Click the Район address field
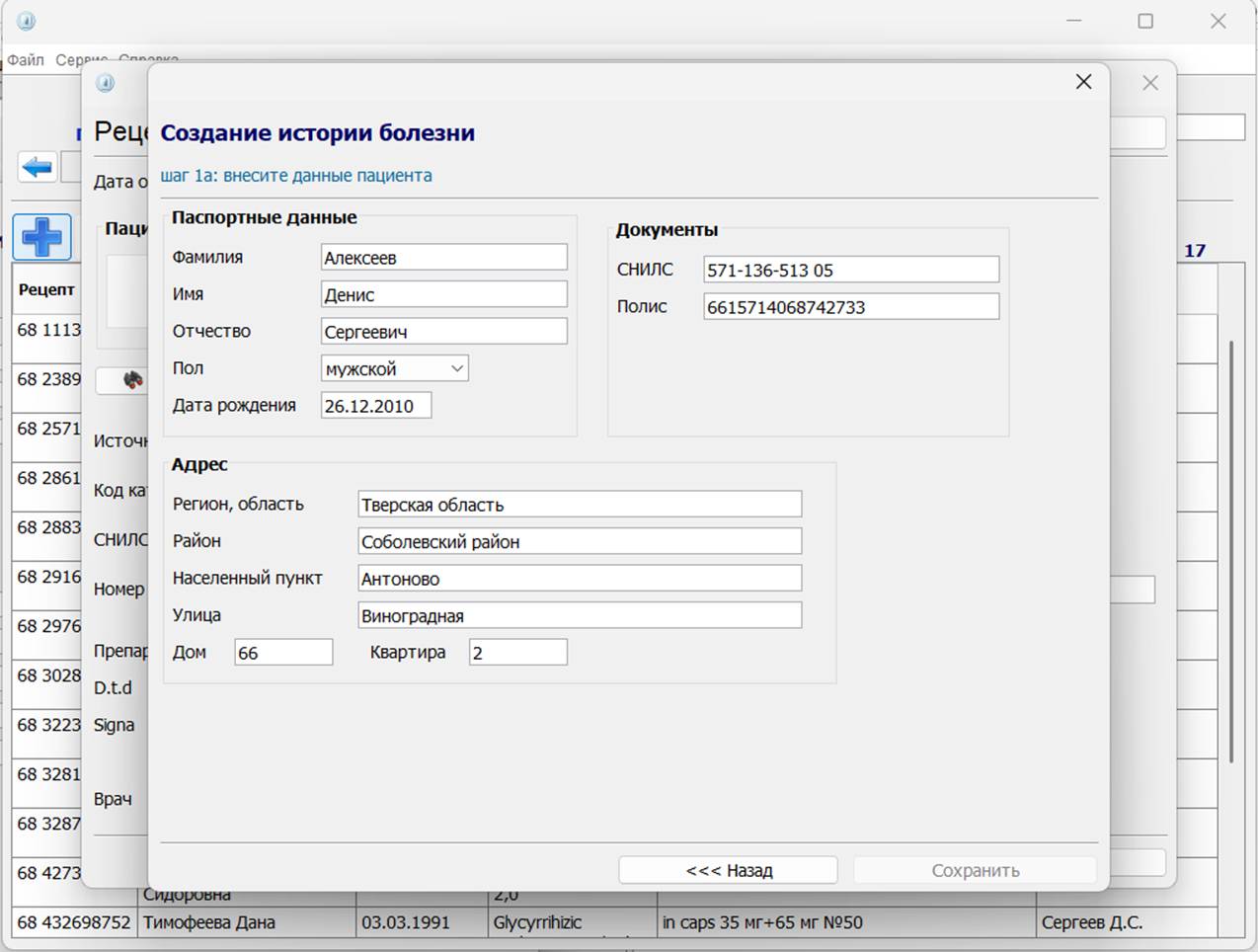This screenshot has height=952, width=1258. pyautogui.click(x=579, y=541)
